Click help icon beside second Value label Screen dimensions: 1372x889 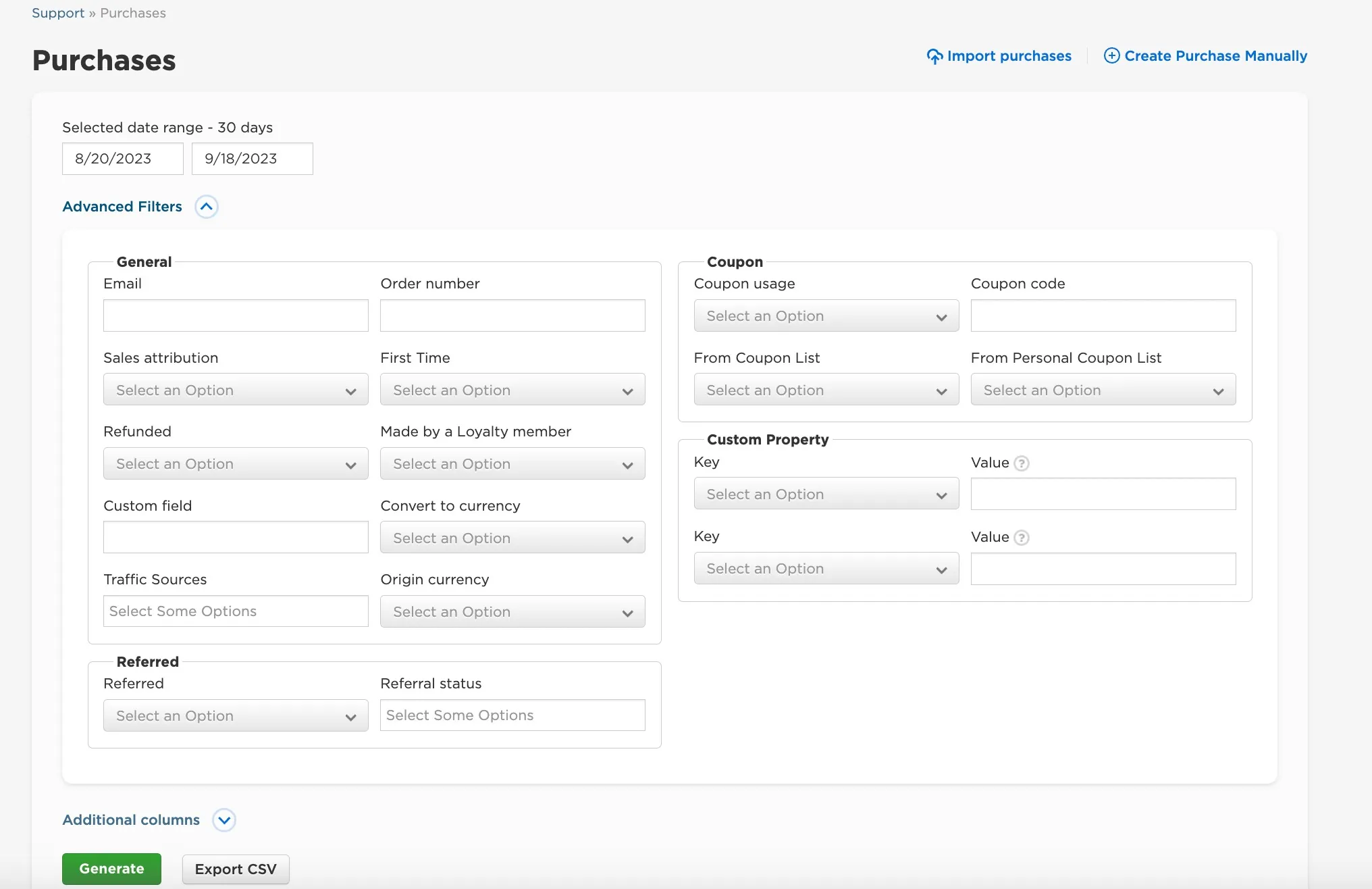[x=1022, y=538]
